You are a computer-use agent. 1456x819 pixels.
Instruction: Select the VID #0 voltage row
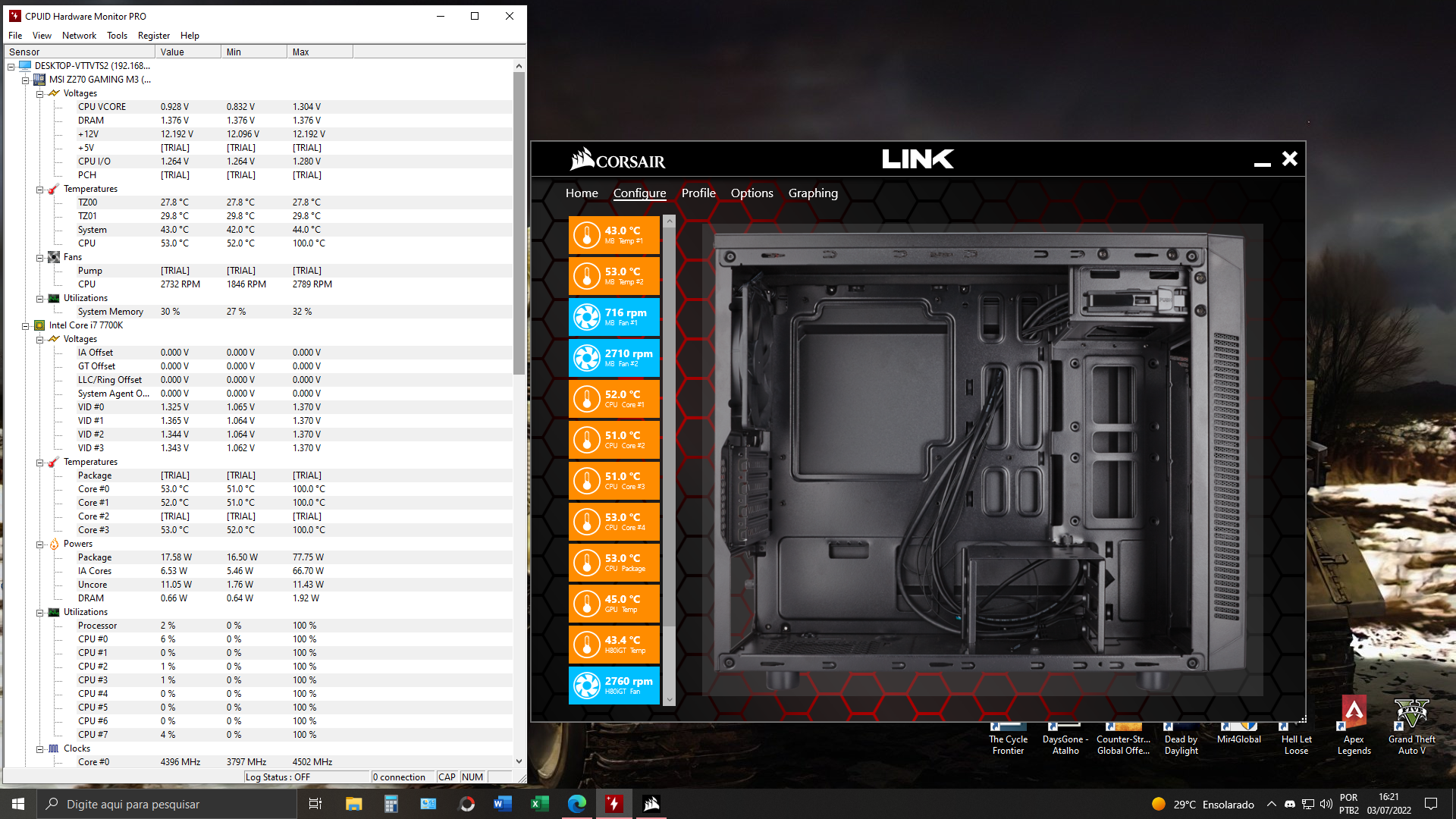[x=258, y=407]
